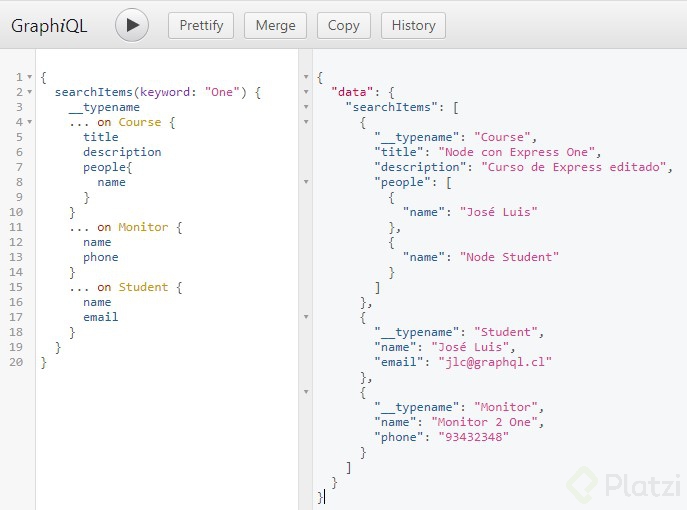Collapse result root brace fold arrow
The height and width of the screenshot is (510, 687).
[x=306, y=77]
